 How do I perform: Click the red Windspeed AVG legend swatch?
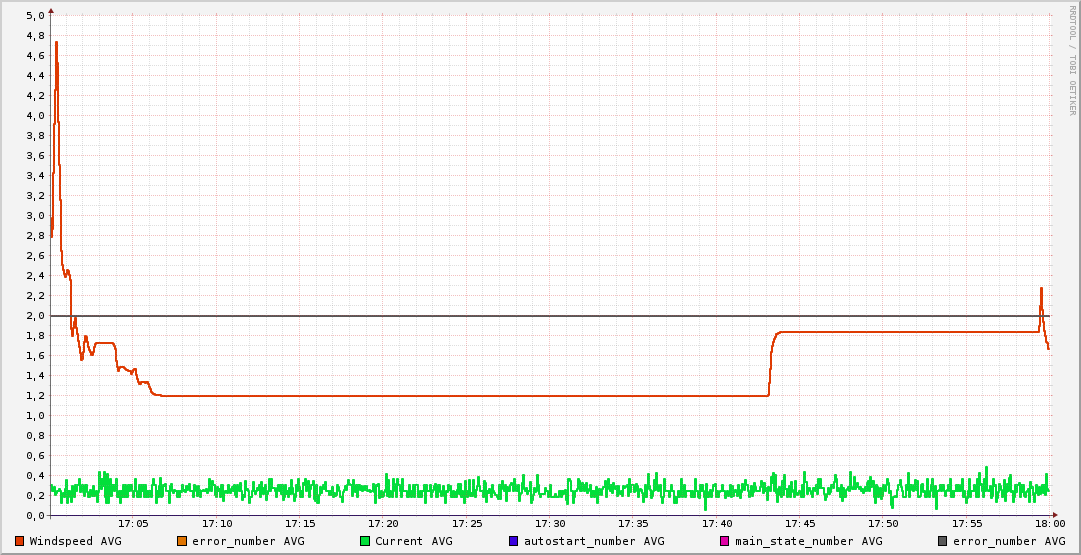click(x=20, y=541)
